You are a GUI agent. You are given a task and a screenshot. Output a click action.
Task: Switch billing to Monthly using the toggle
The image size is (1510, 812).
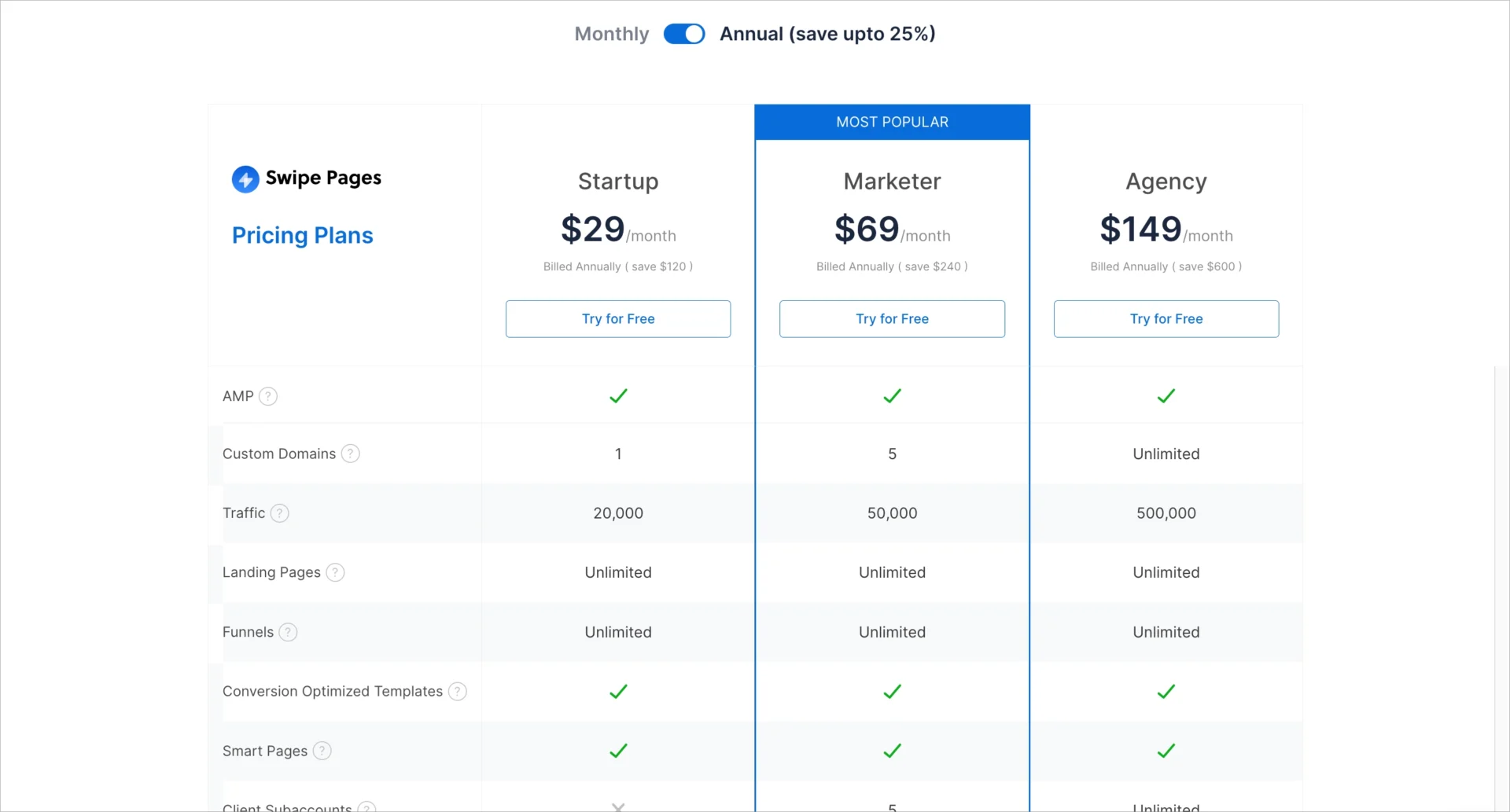[683, 34]
